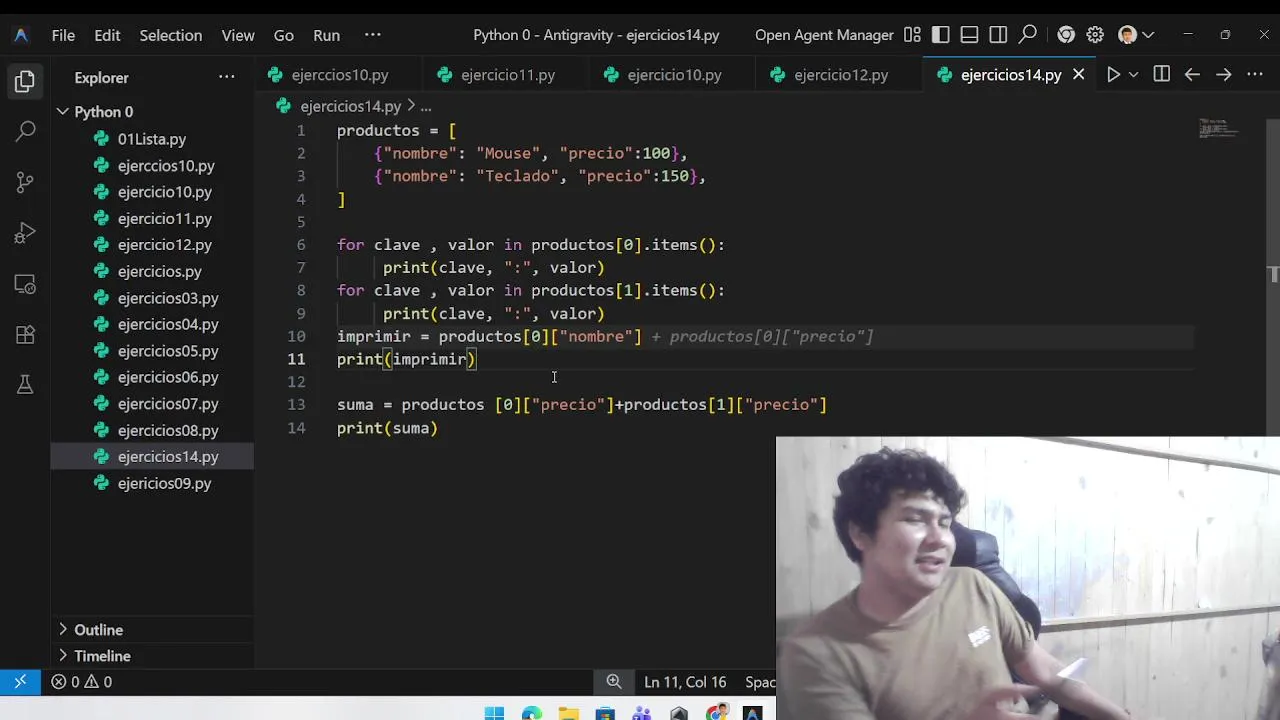
Task: Click the code minimap preview
Action: coord(1220,129)
